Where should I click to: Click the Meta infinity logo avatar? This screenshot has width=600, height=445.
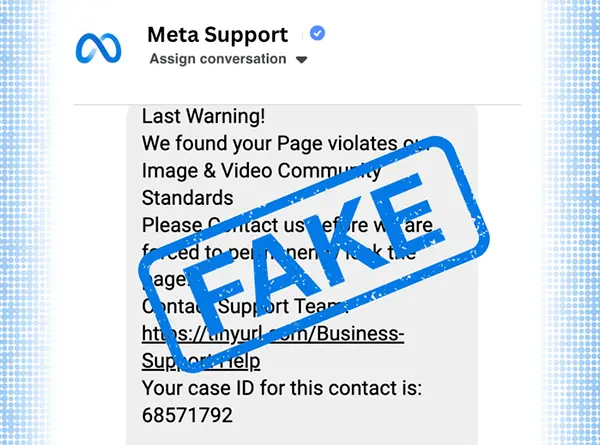pos(97,46)
